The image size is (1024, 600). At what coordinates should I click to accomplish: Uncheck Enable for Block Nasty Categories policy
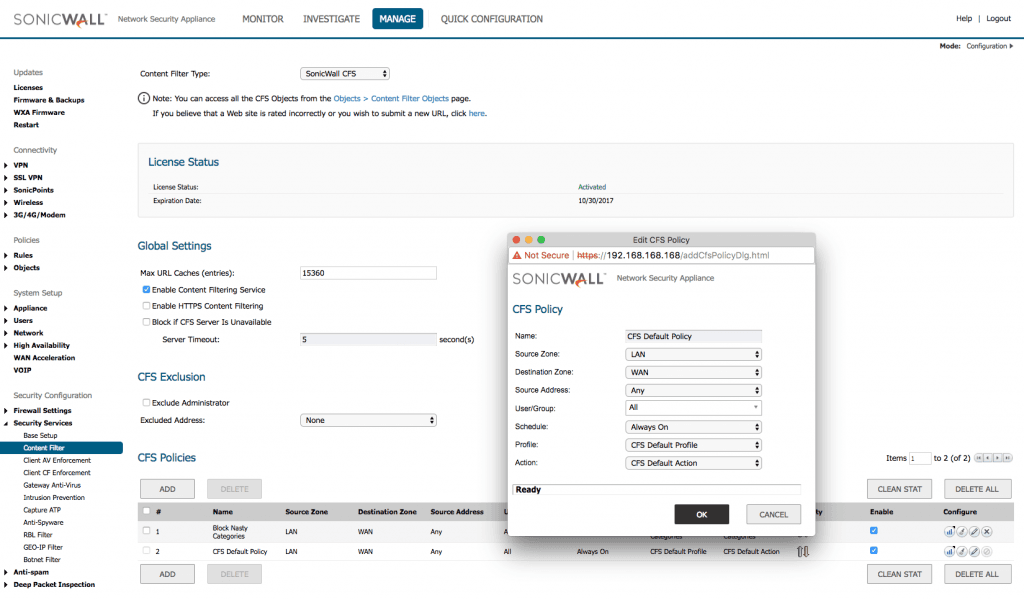coord(874,530)
